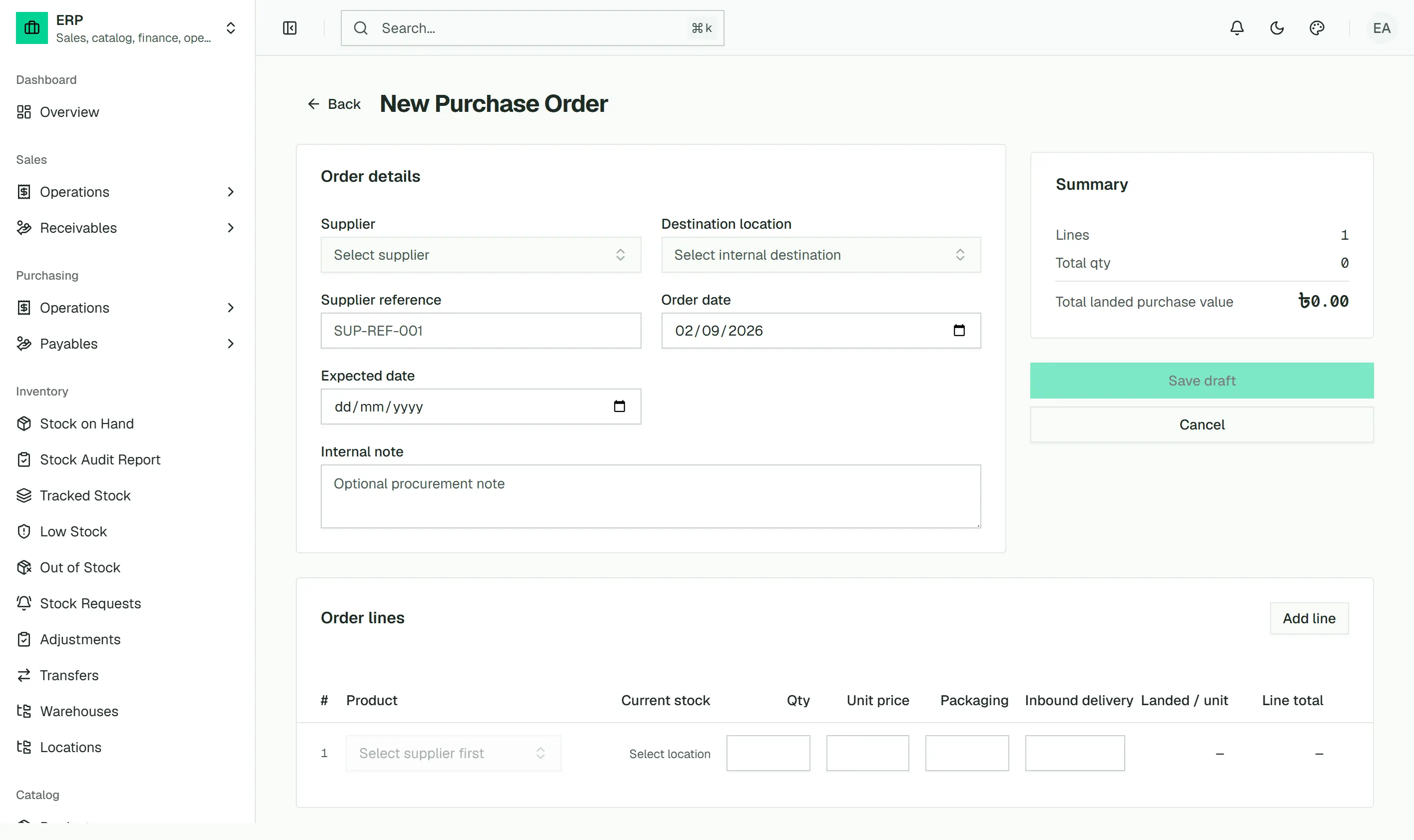
Task: Click the Stock Requests bell icon
Action: click(24, 603)
